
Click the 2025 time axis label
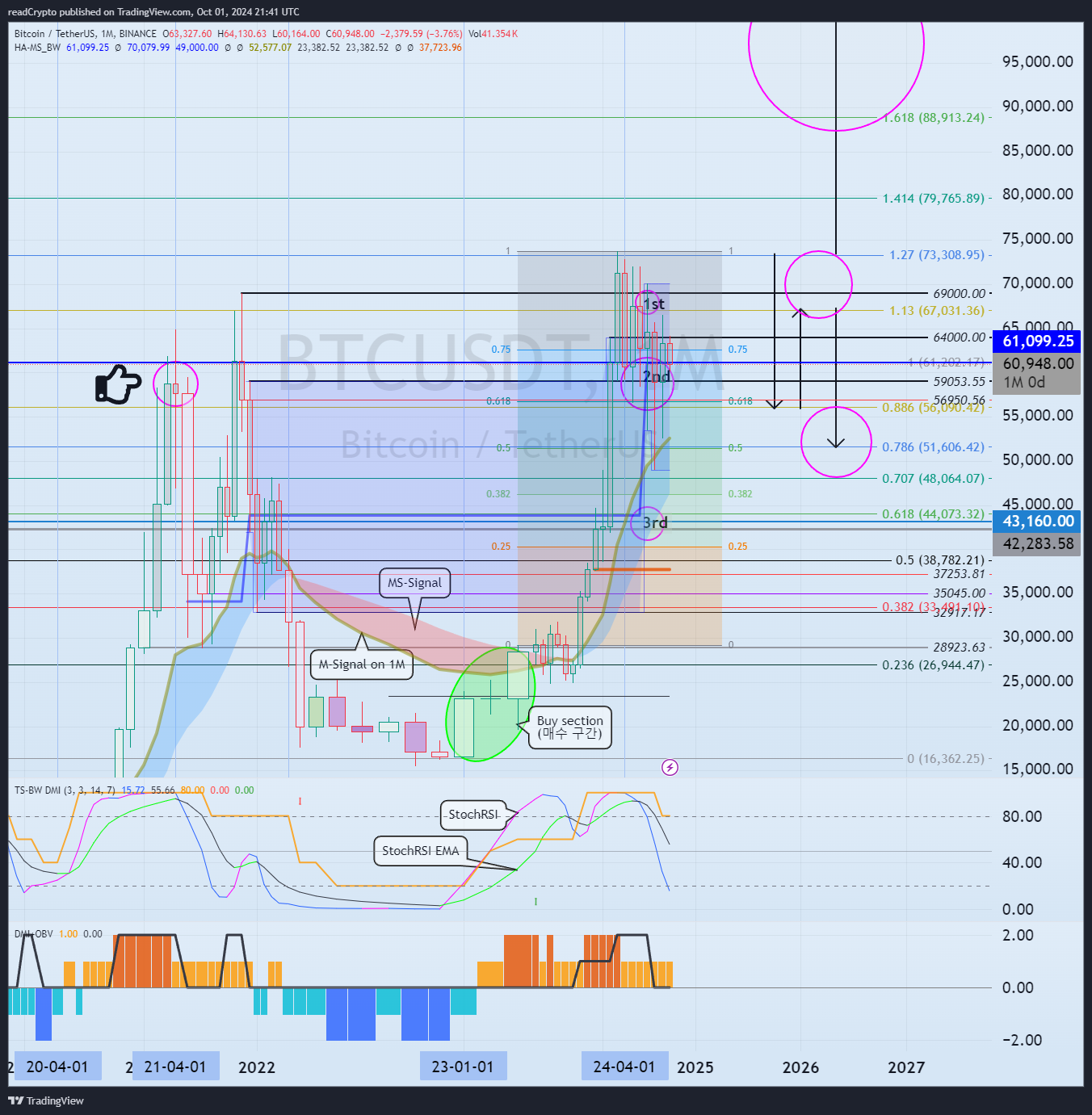[695, 1067]
